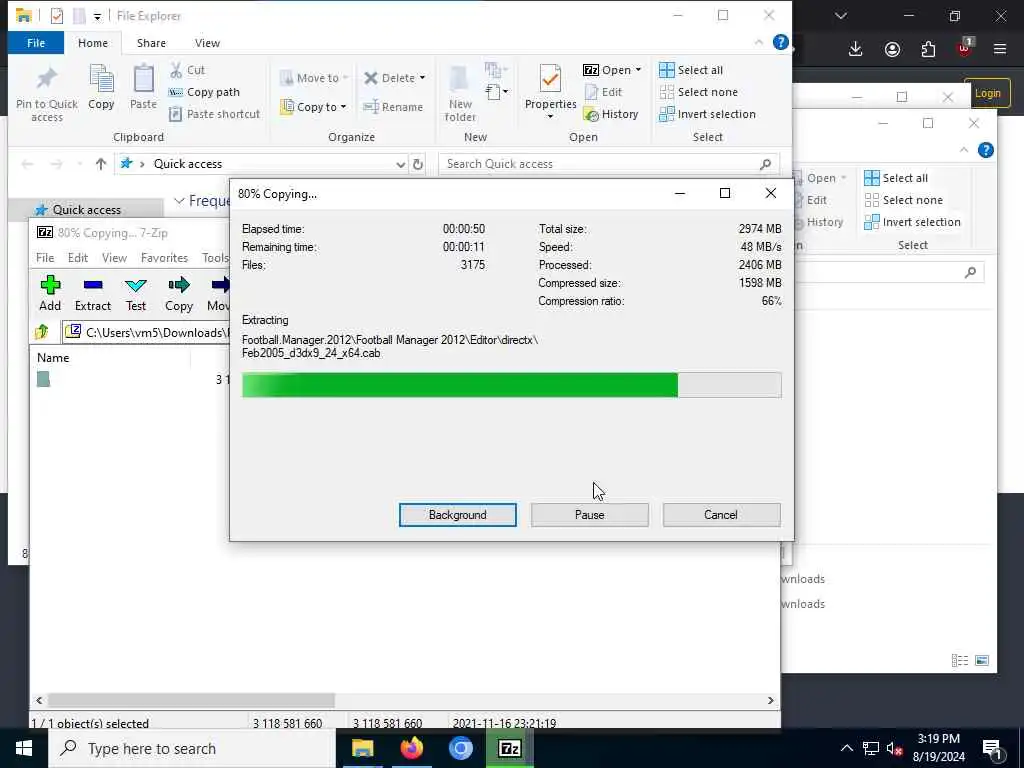Click the 7-Zip up-folder icon
The height and width of the screenshot is (768, 1024).
[x=42, y=332]
